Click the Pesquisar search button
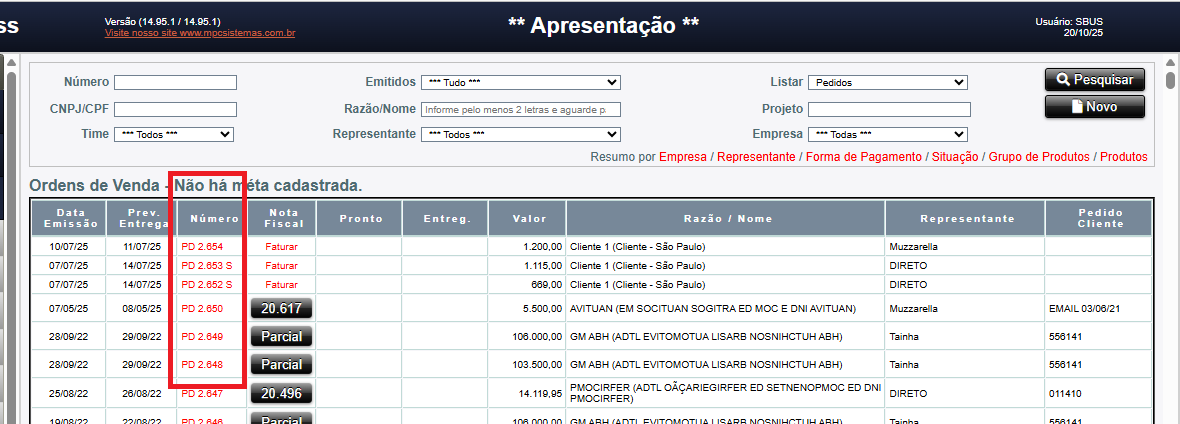This screenshot has width=1180, height=424. (1094, 80)
